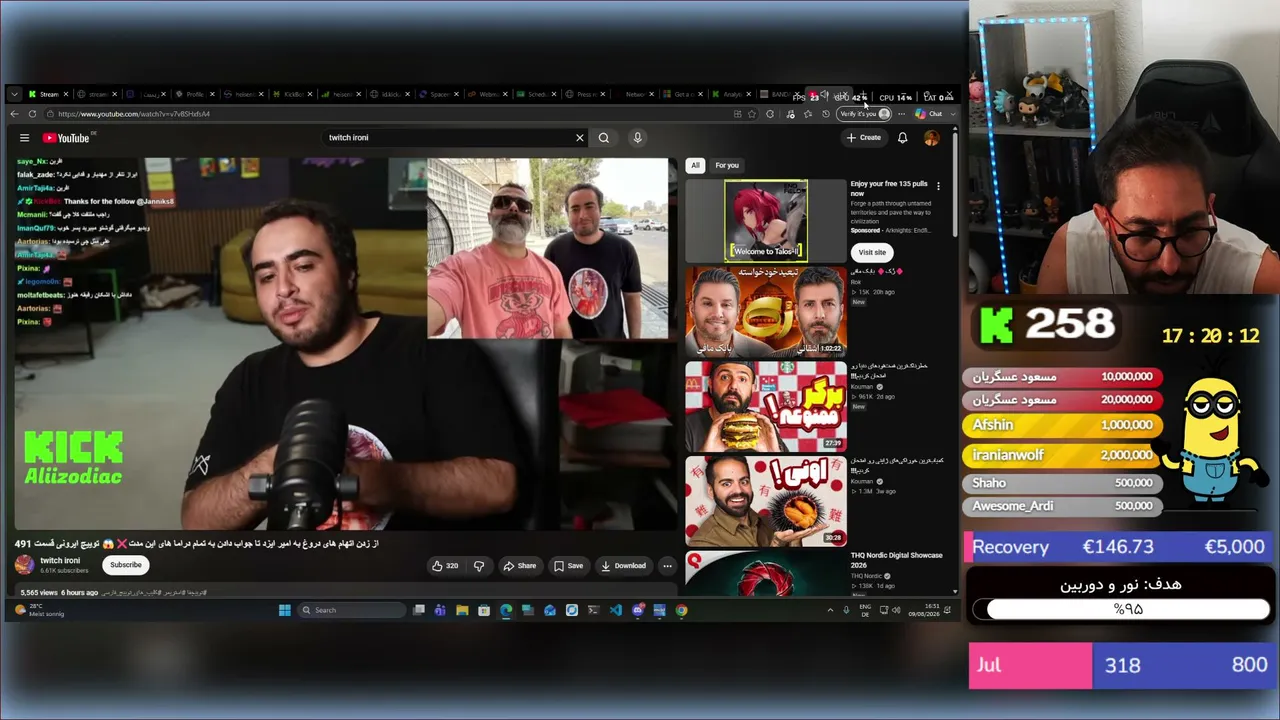The height and width of the screenshot is (720, 1280).
Task: Open Visual Studio Code from the taskbar
Action: click(615, 610)
